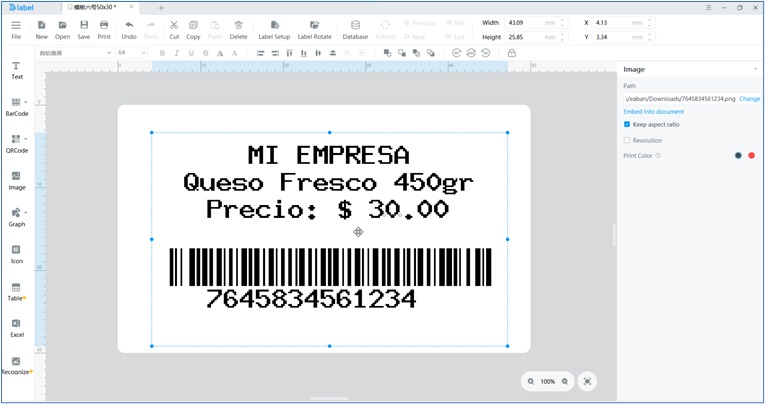This screenshot has height=404, width=765.
Task: Copy the selected object
Action: click(193, 30)
